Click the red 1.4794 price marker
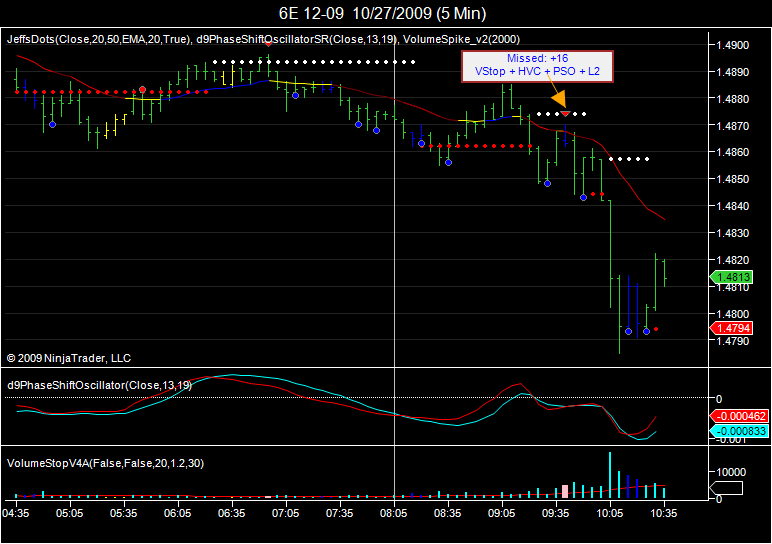 pos(732,328)
